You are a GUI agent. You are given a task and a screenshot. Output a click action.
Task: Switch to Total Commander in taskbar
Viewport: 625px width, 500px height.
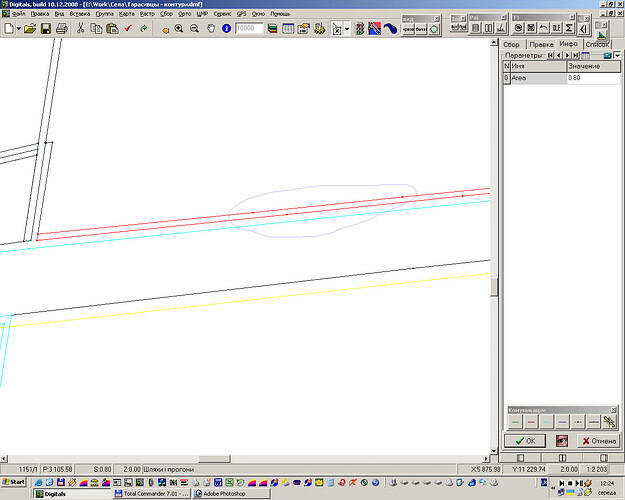point(151,494)
